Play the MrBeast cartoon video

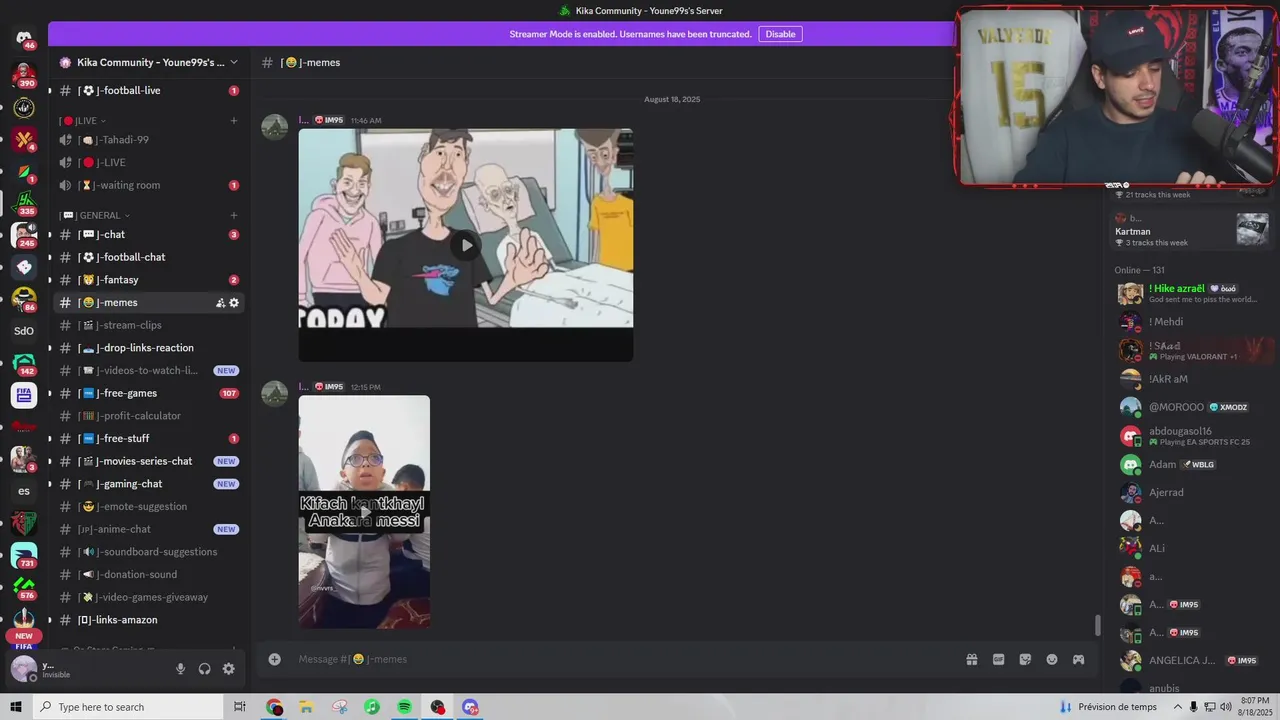[466, 245]
